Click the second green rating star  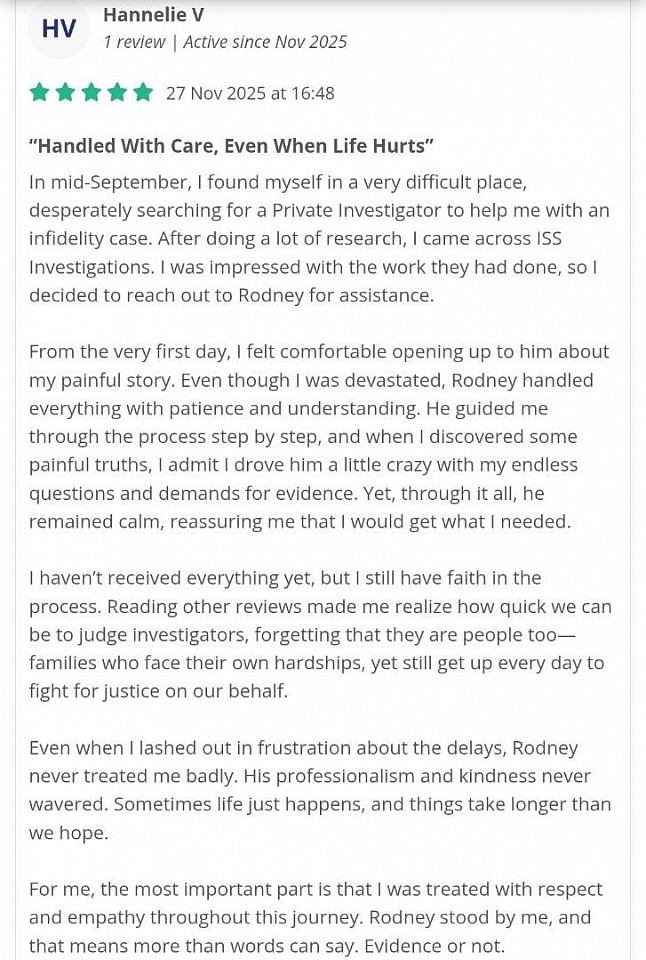(65, 93)
